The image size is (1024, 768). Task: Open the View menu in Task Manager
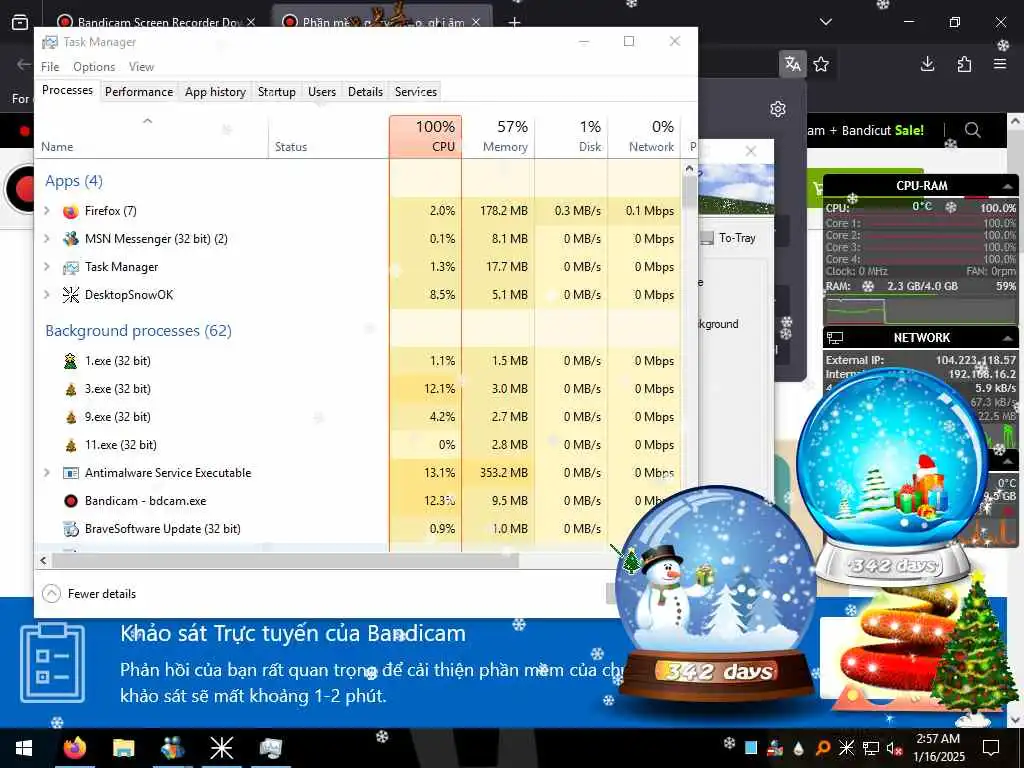tap(141, 67)
